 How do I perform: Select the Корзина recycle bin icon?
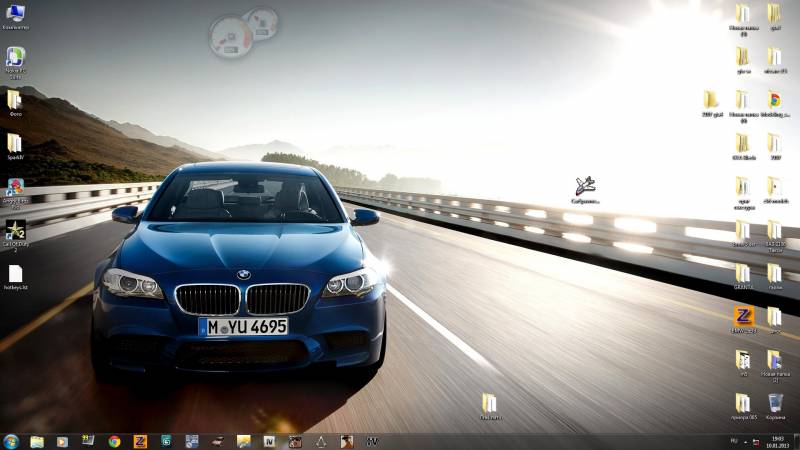pyautogui.click(x=775, y=406)
